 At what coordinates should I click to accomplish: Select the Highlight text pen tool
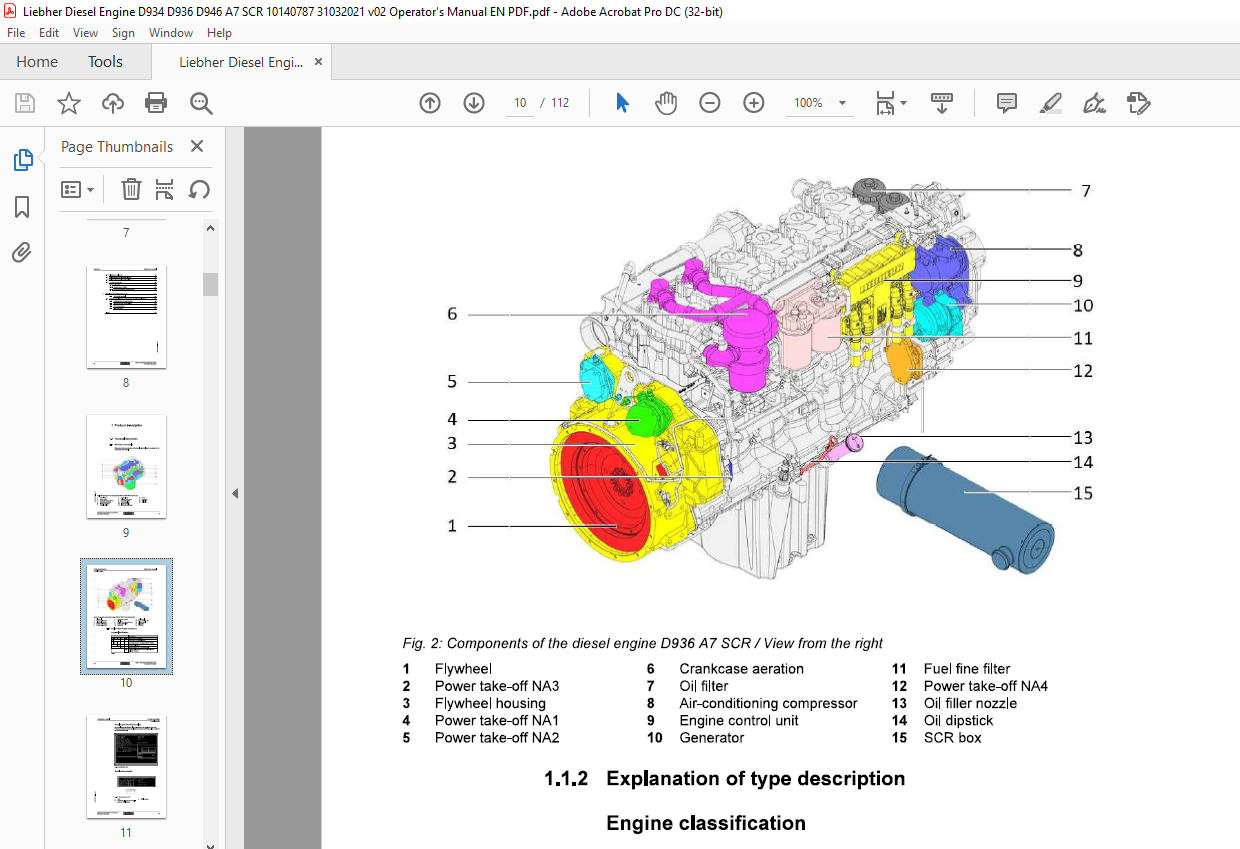1050,103
